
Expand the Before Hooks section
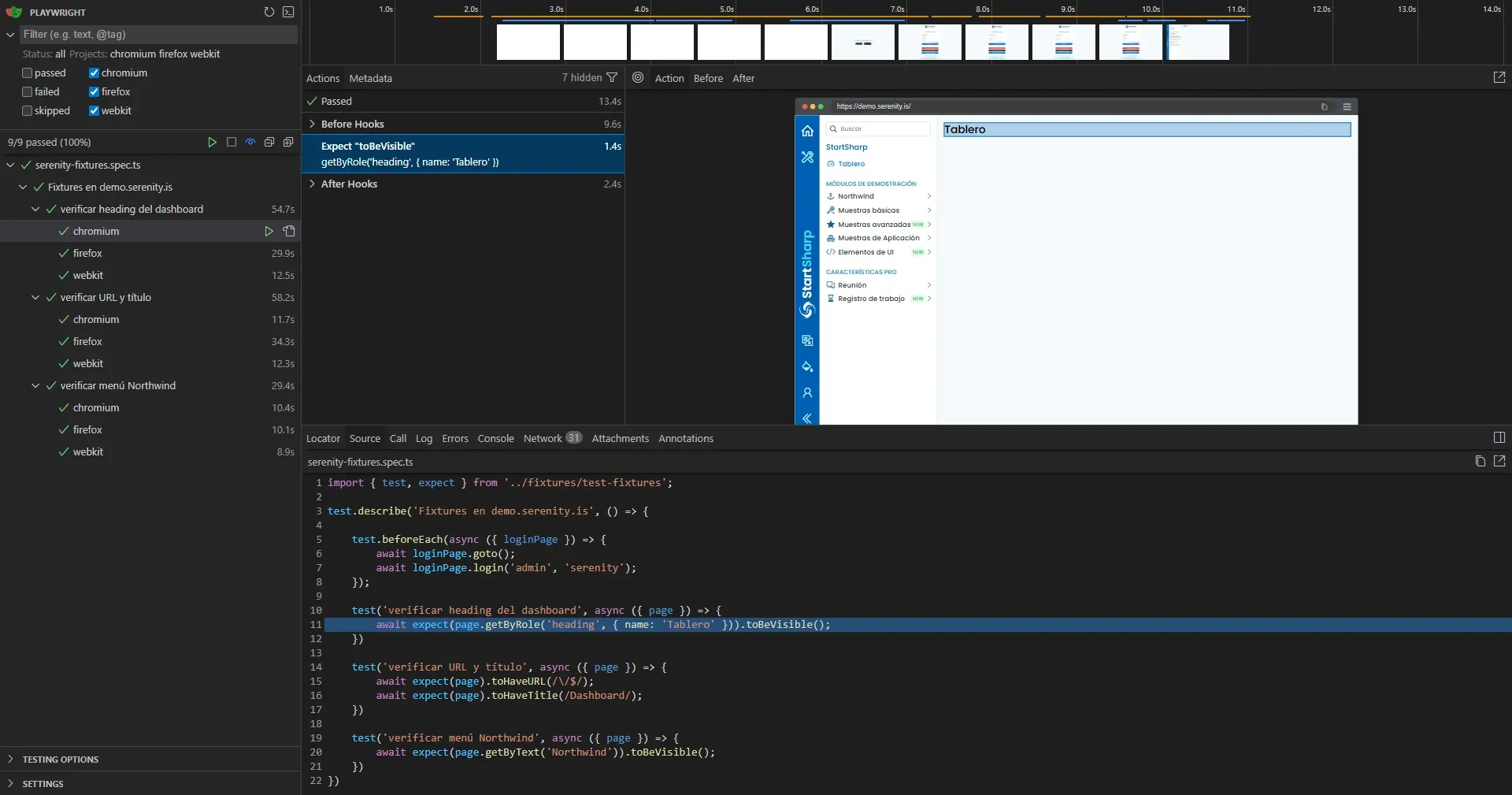click(x=312, y=124)
